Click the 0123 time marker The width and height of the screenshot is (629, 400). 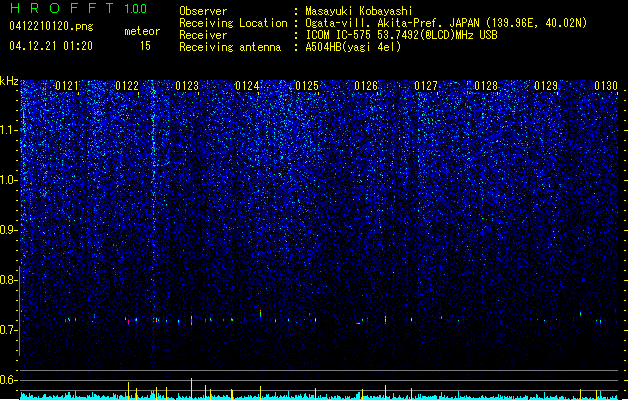[187, 86]
